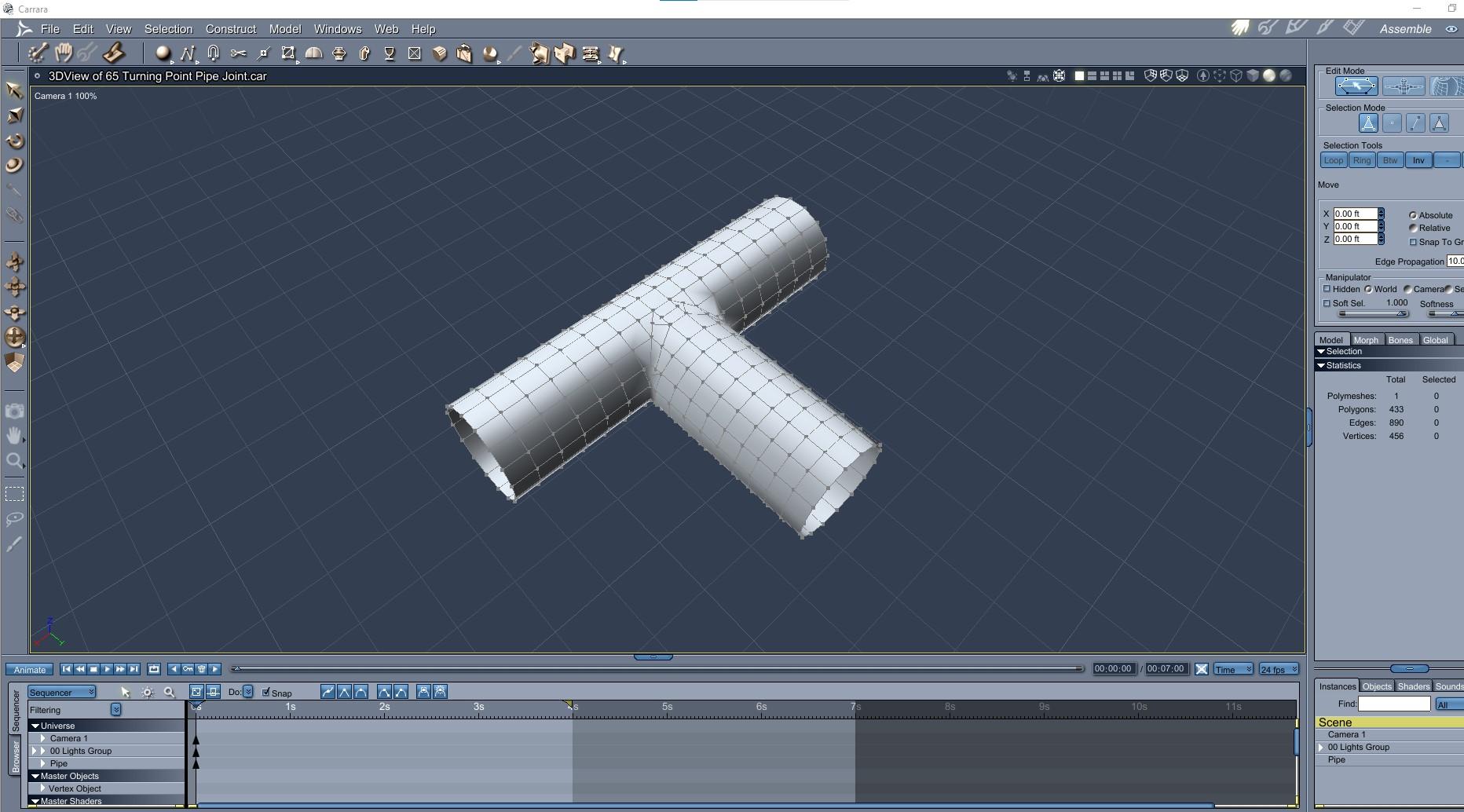This screenshot has height=812, width=1464.
Task: Select vertex selection mode icon
Action: [1392, 123]
